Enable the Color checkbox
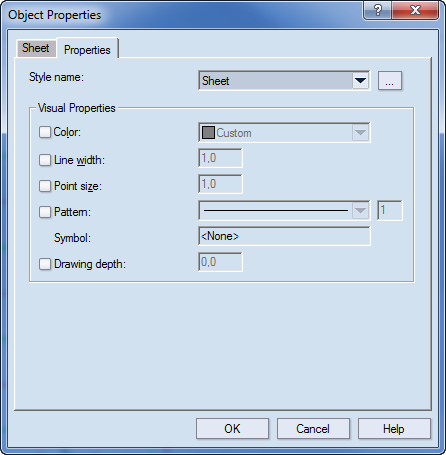This screenshot has width=446, height=455. [45, 132]
